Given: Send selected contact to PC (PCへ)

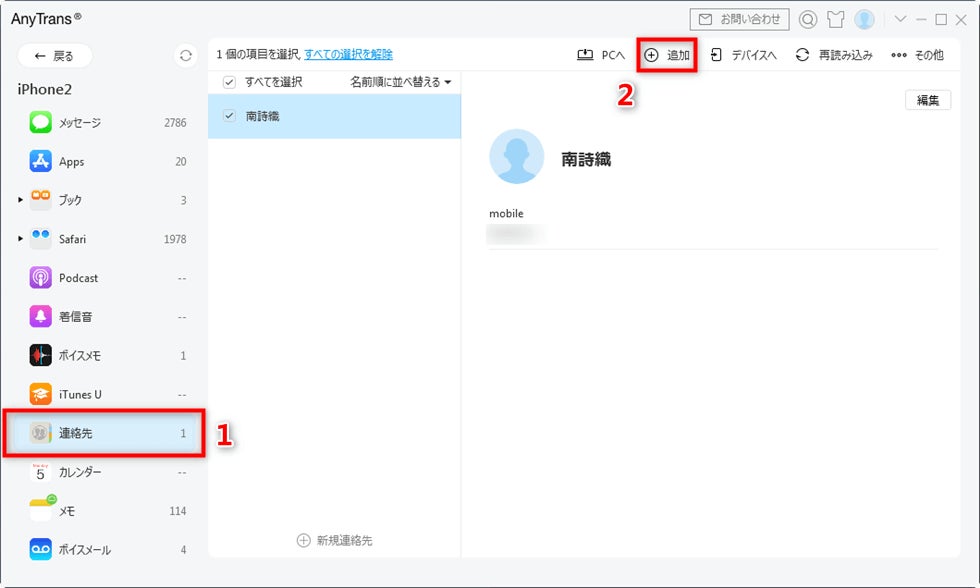Looking at the screenshot, I should click(x=600, y=55).
